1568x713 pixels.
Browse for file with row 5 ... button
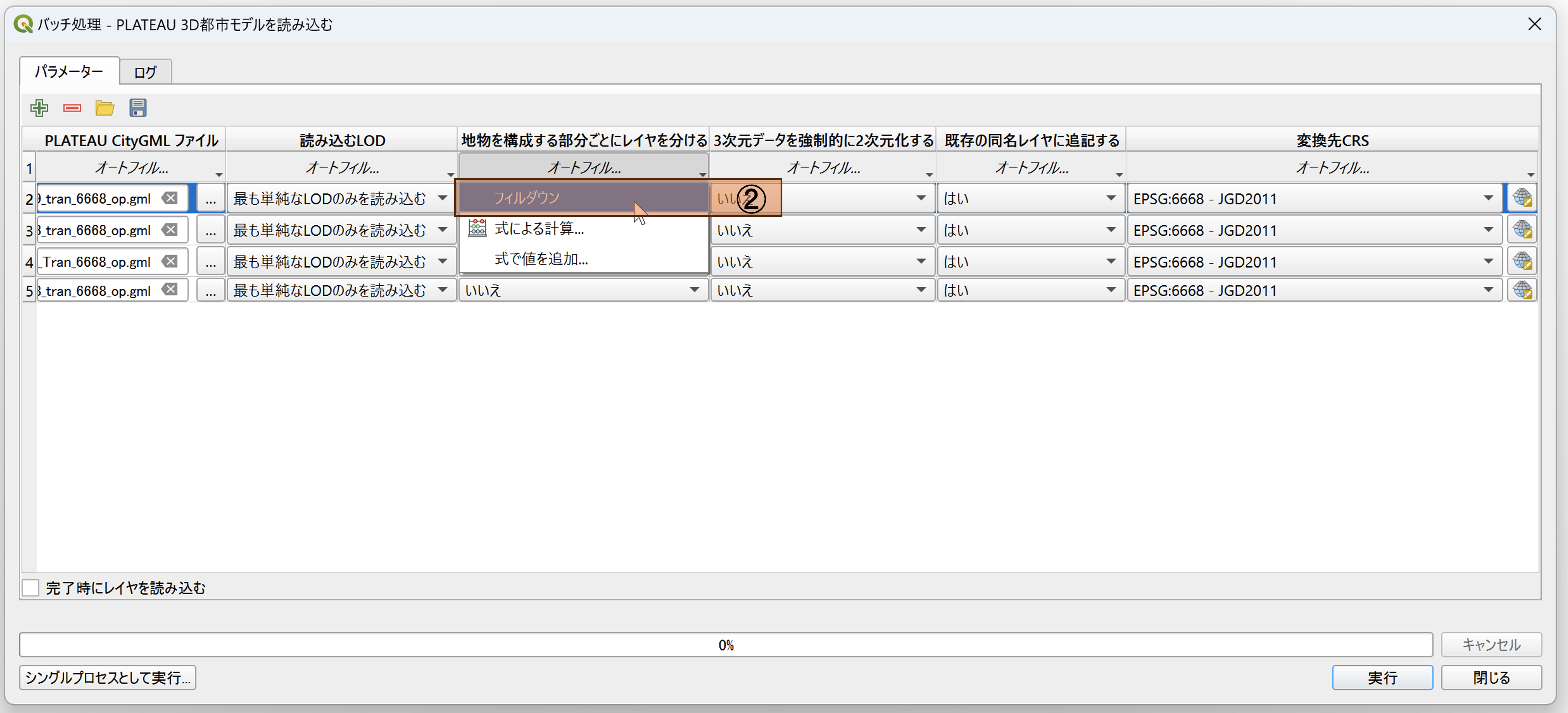click(211, 290)
